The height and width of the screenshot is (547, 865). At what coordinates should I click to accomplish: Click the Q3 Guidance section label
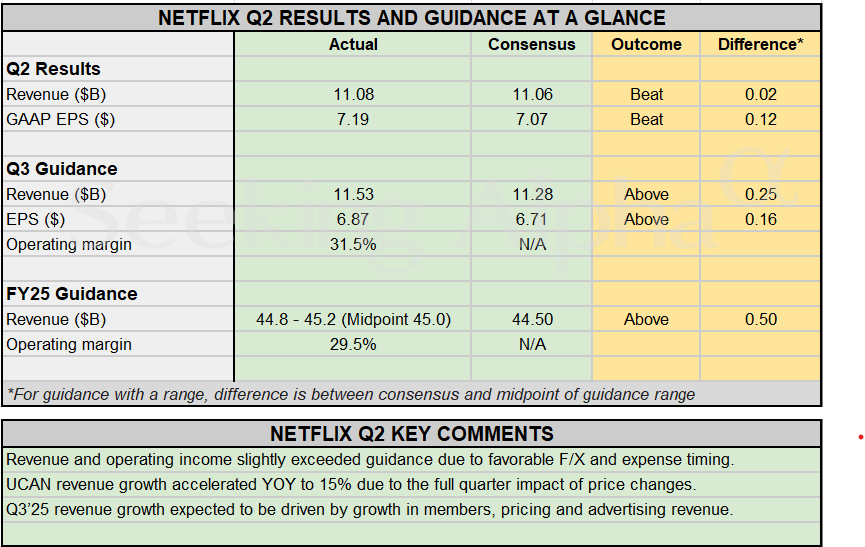tap(61, 169)
